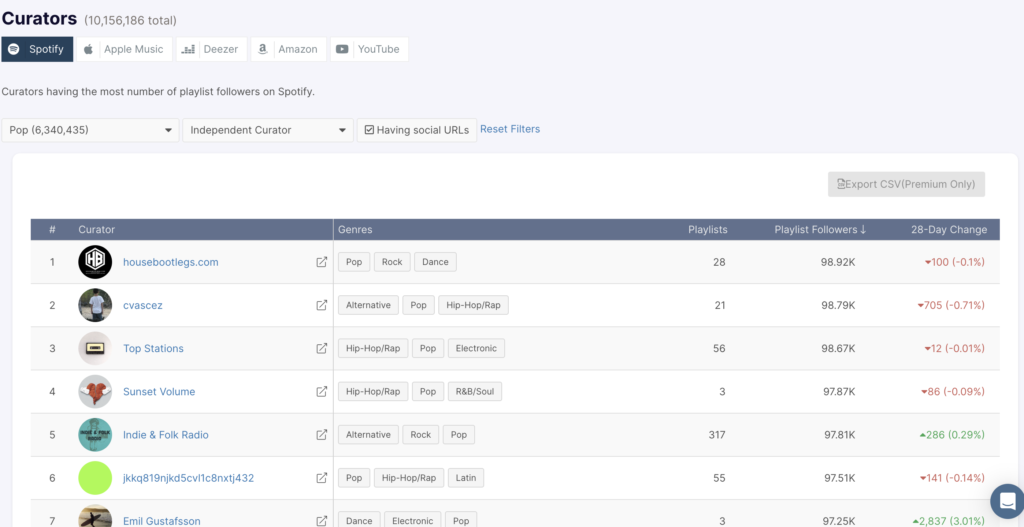1024x527 pixels.
Task: Click the 28-Day Change column header
Action: pos(950,229)
